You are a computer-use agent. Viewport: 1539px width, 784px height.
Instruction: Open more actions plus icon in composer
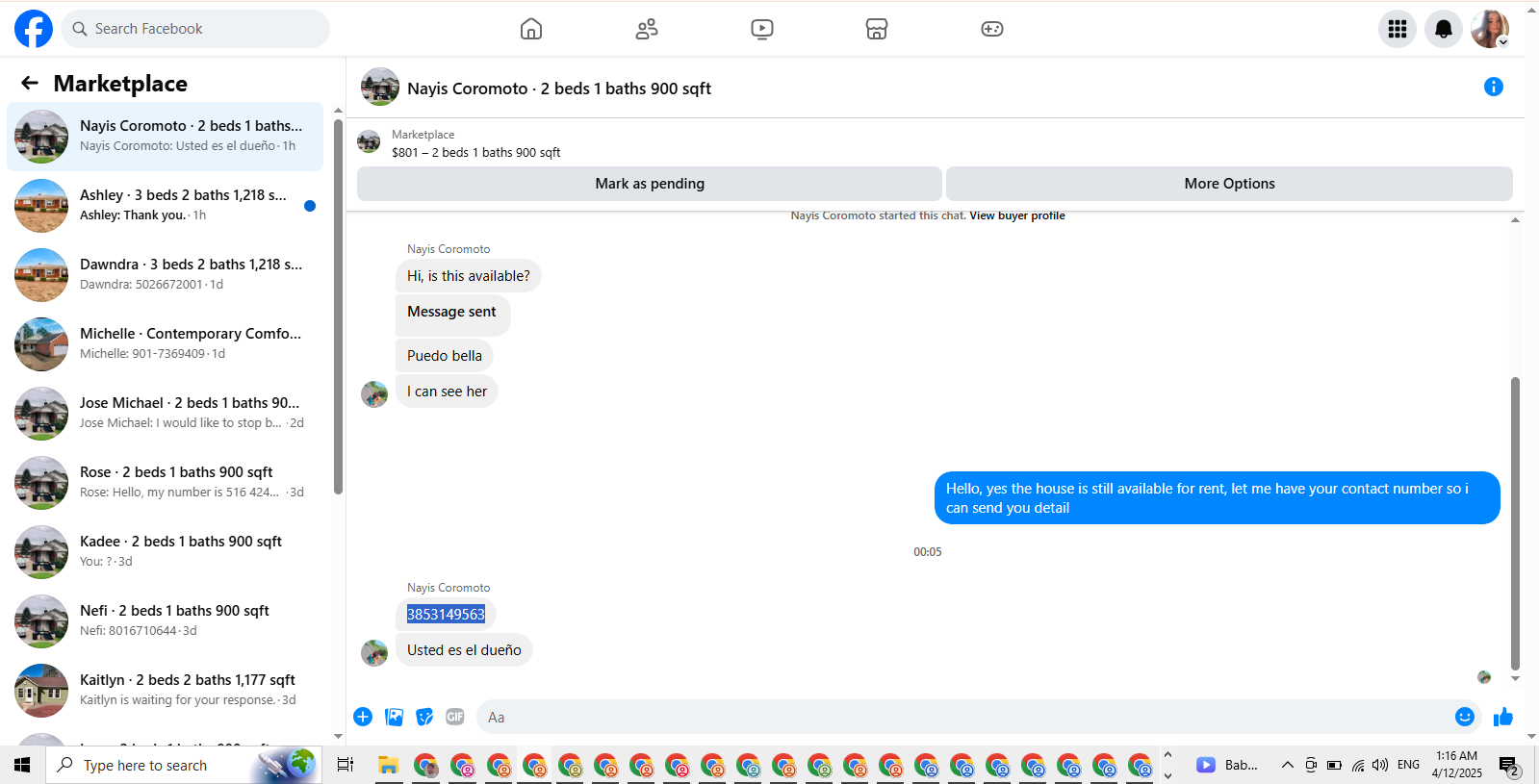coord(363,717)
